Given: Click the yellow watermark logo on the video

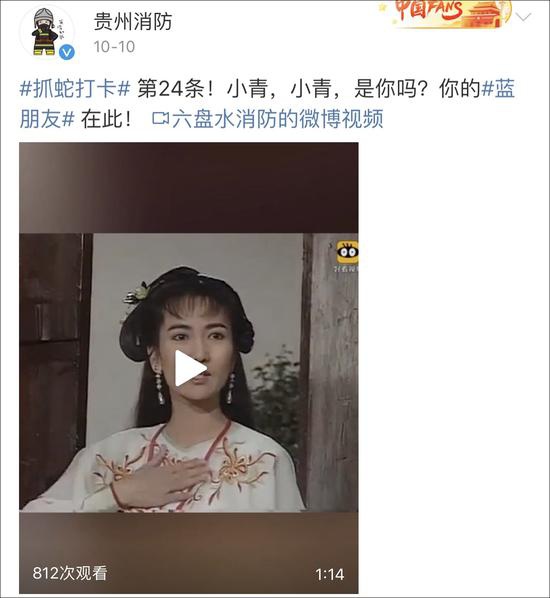Looking at the screenshot, I should tap(347, 252).
